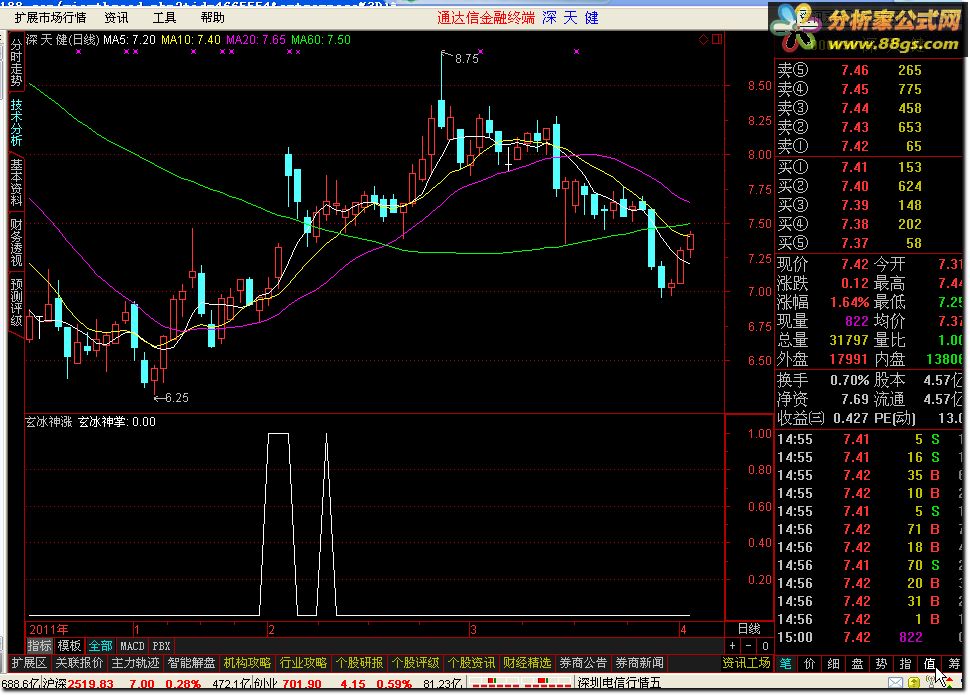This screenshot has height=695, width=970.
Task: Open the 主力轨迹 tab
Action: click(x=135, y=663)
